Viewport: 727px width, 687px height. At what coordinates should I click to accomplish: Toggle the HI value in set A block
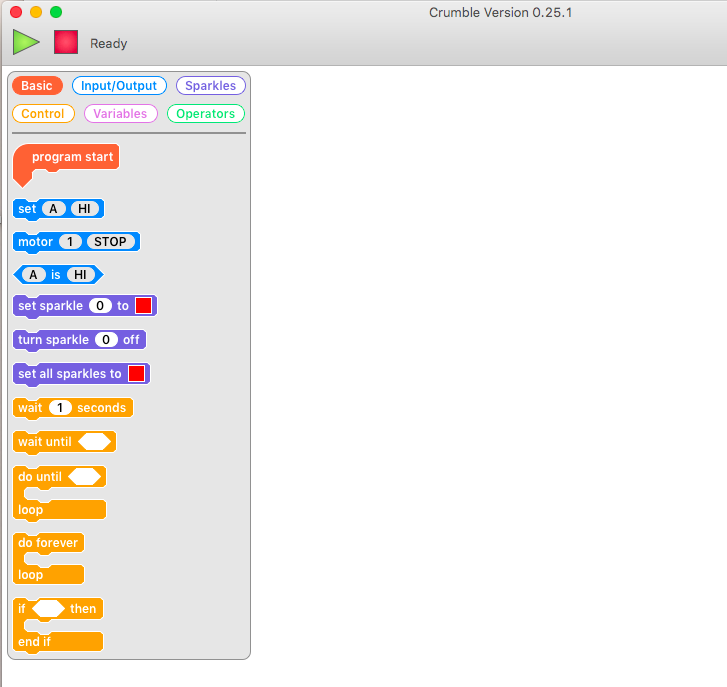[x=84, y=209]
